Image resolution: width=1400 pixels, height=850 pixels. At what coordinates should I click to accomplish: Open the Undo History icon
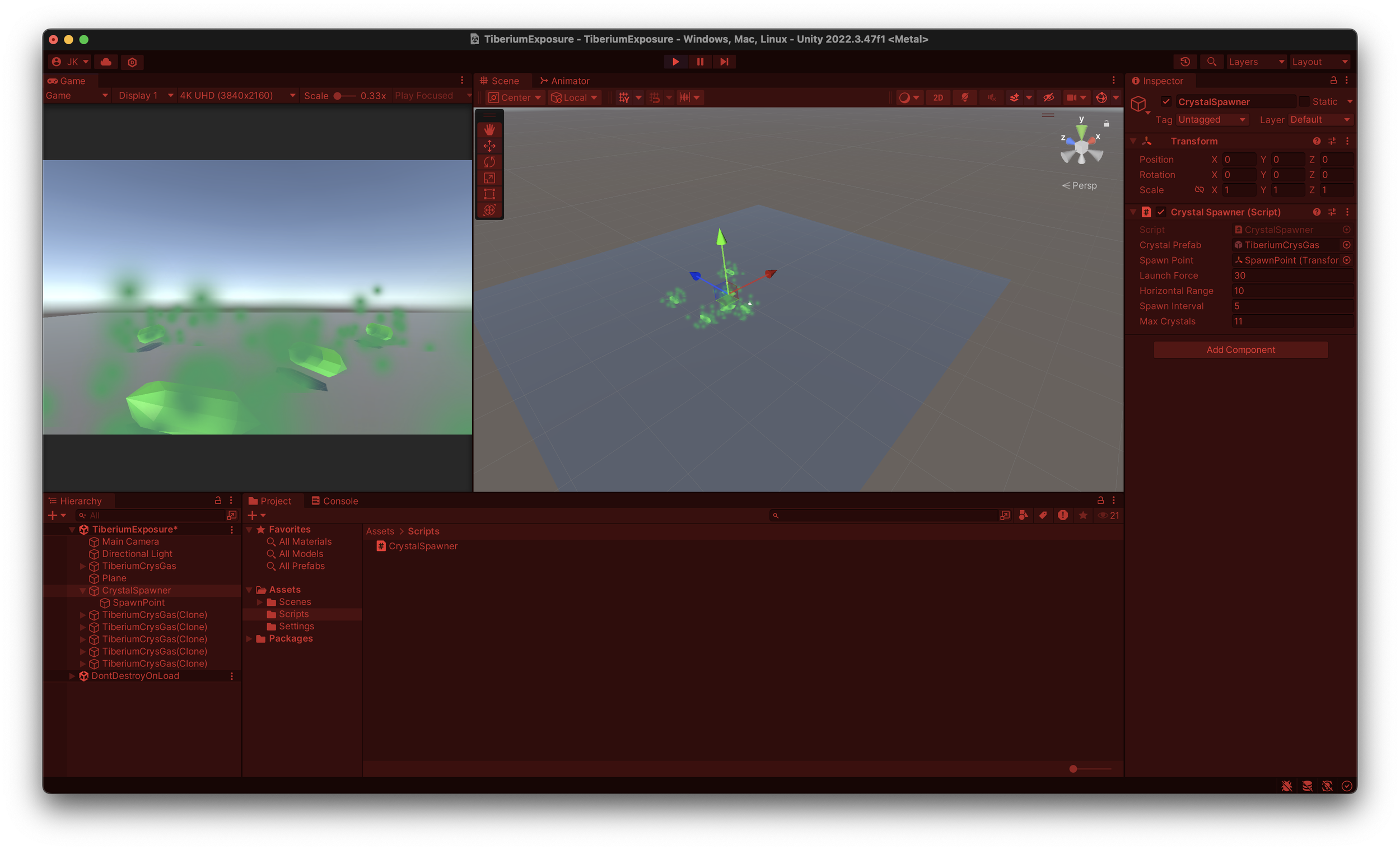click(1184, 62)
